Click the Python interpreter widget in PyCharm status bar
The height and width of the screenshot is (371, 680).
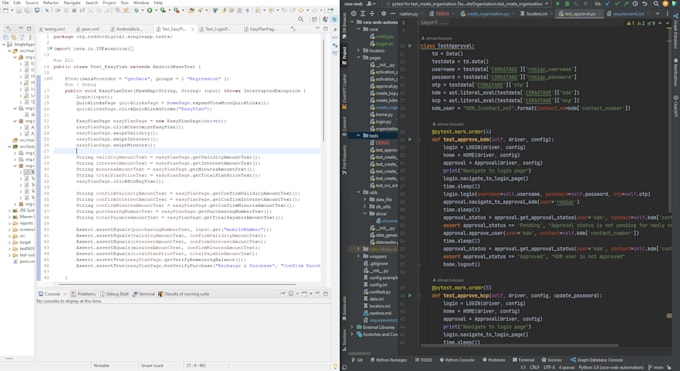click(x=611, y=368)
